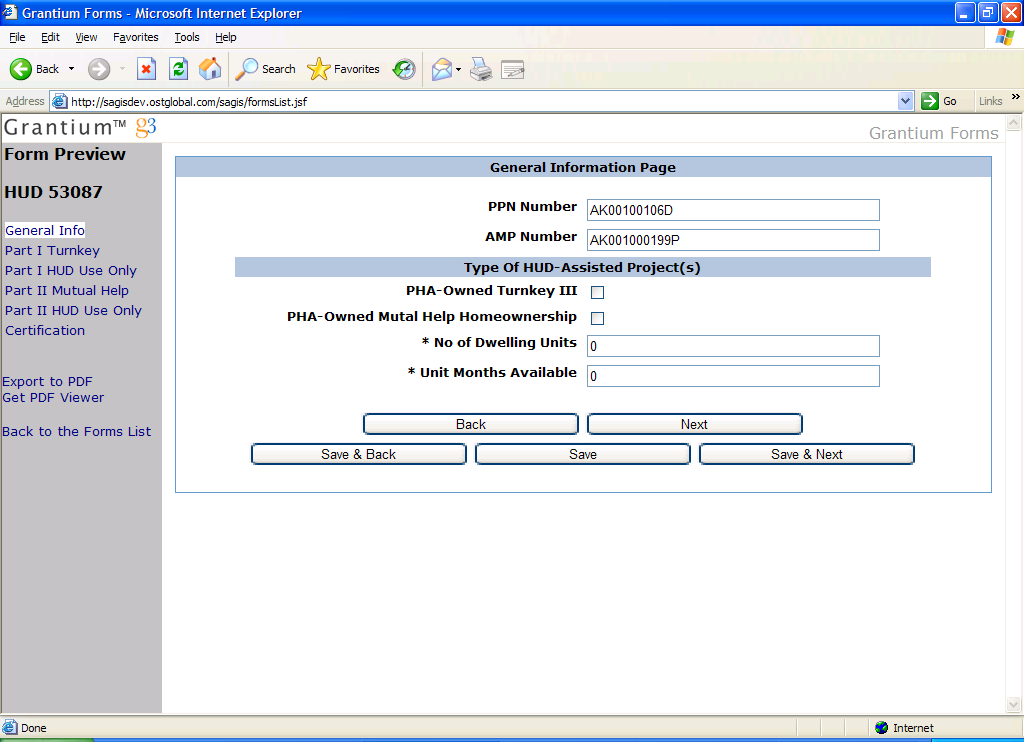Click the IE icon in the title bar
1024x742 pixels.
pos(10,12)
